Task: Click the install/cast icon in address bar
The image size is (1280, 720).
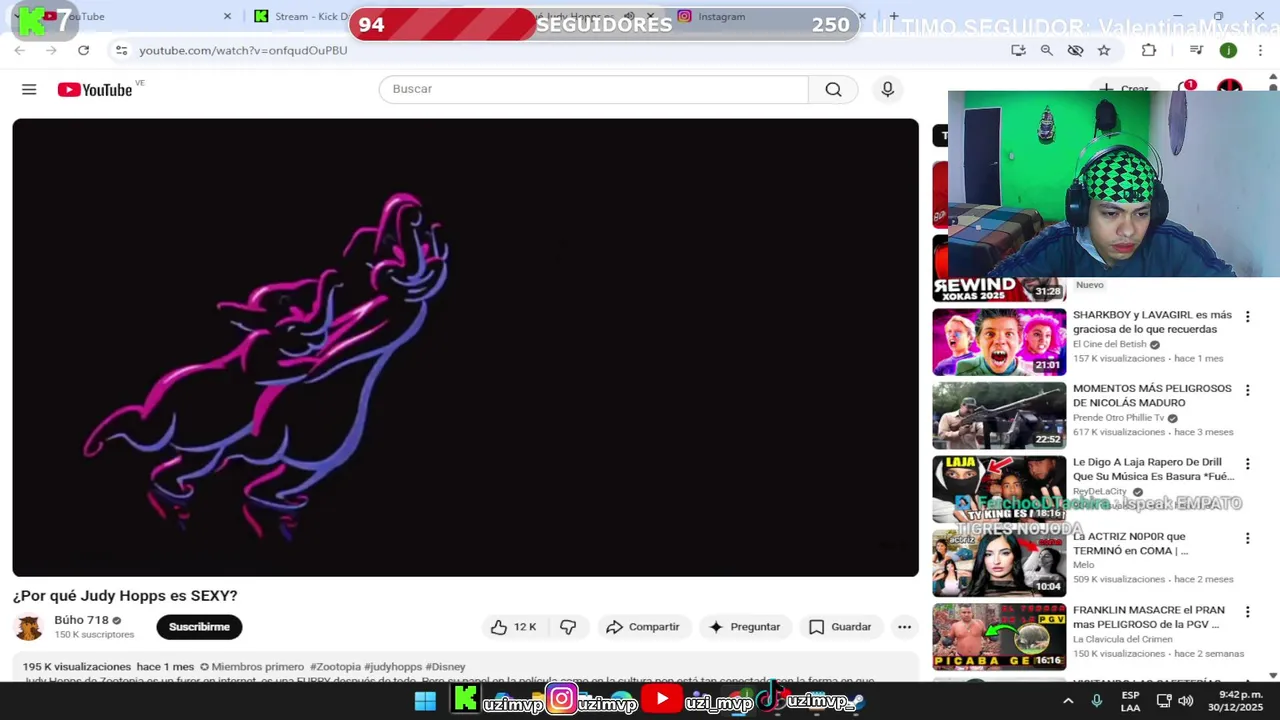Action: pyautogui.click(x=1018, y=50)
